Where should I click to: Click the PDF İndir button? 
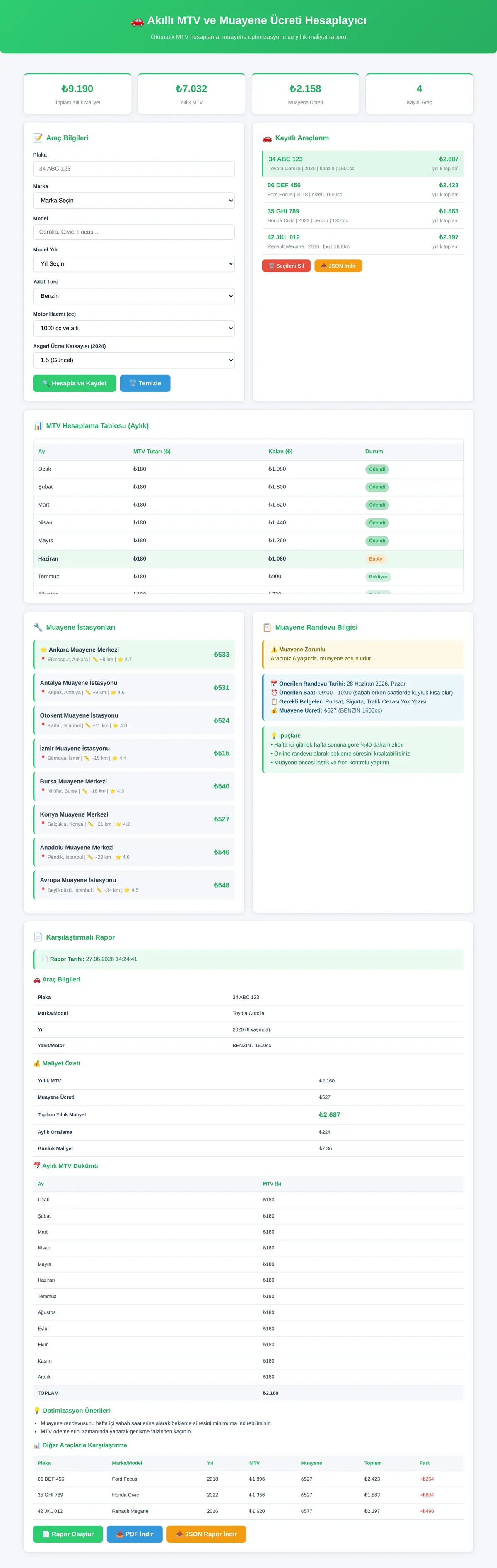135,1534
